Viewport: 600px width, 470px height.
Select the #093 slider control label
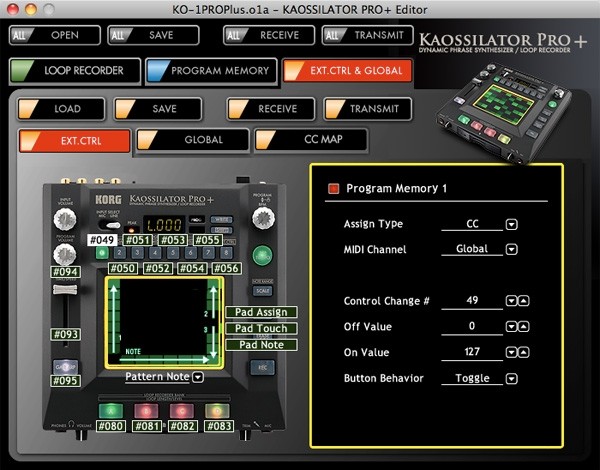pos(65,334)
